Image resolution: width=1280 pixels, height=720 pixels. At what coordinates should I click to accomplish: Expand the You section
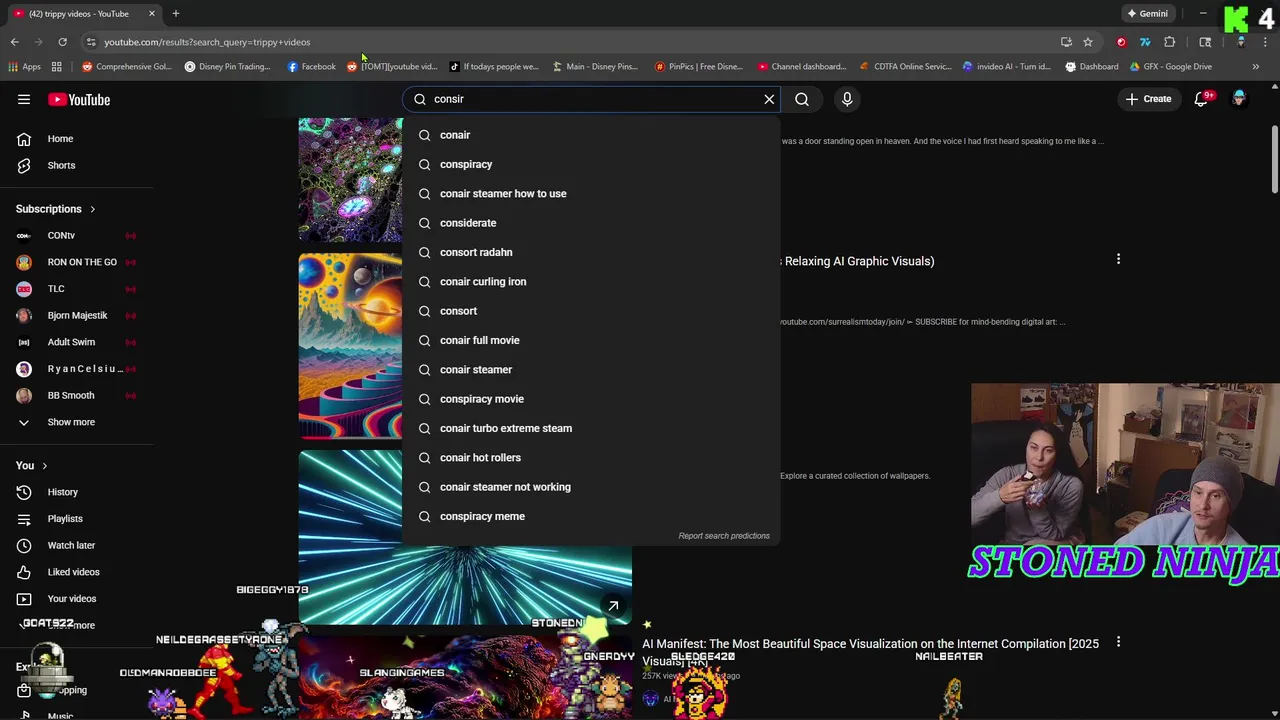(x=32, y=466)
